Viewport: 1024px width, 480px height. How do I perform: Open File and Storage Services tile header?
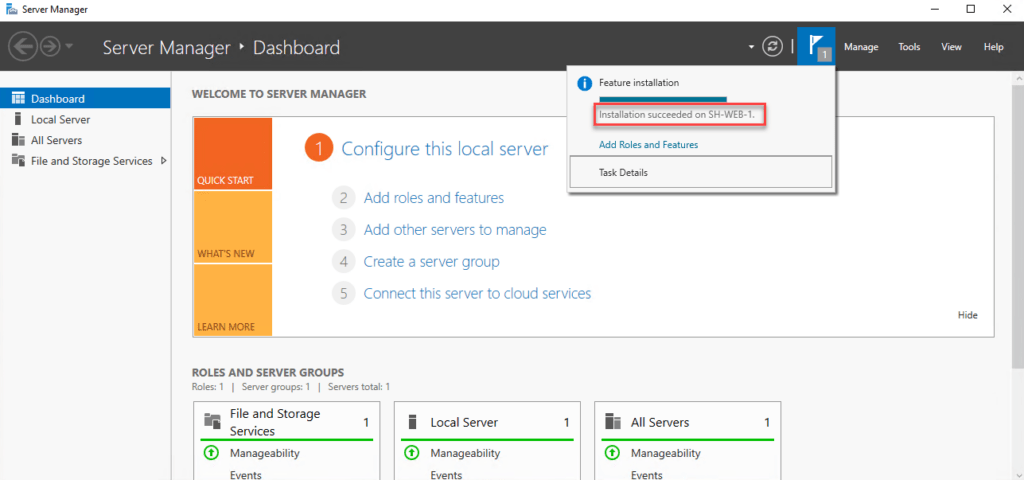(287, 422)
